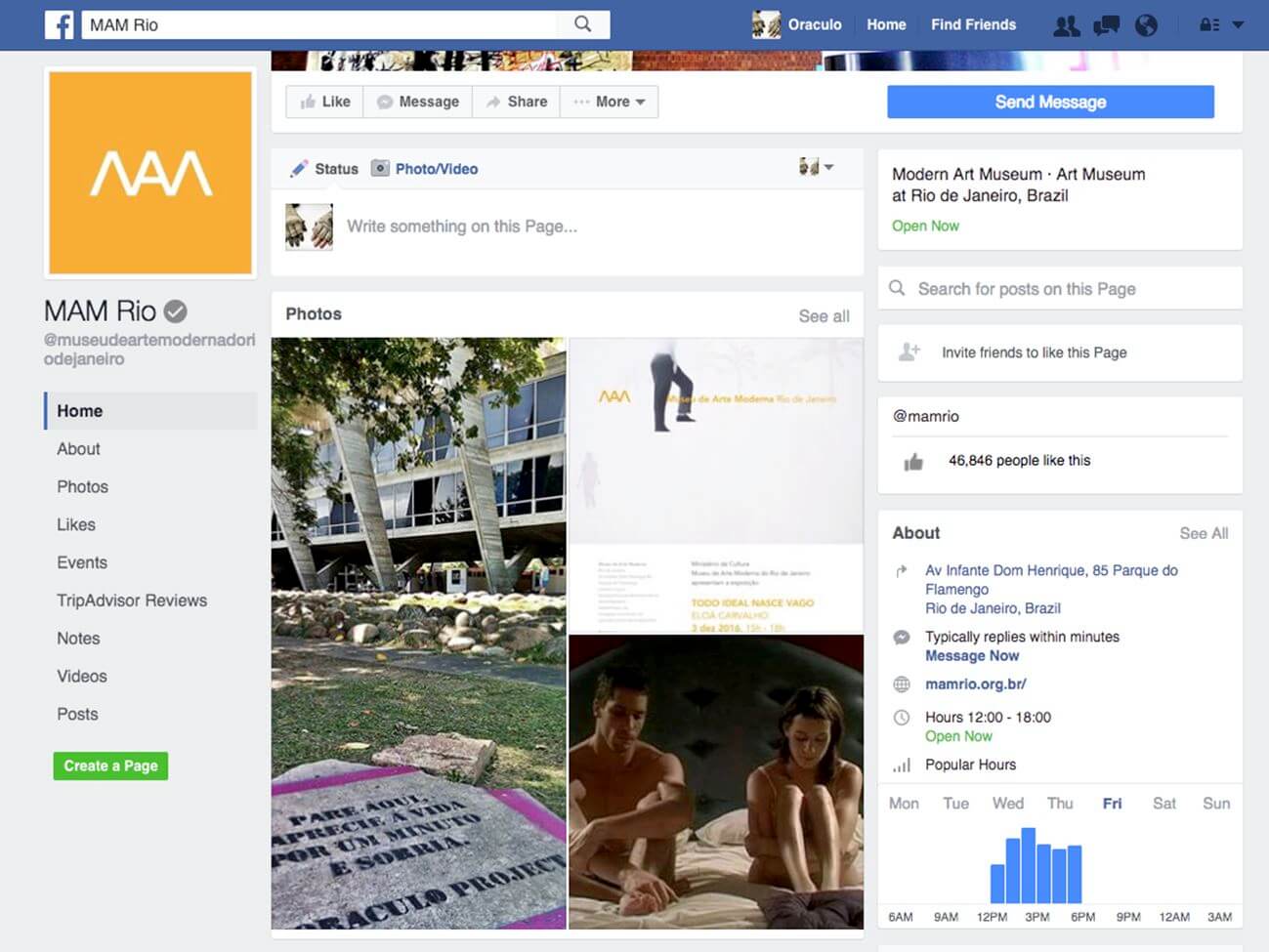
Task: Select Wed in Popular Hours
Action: (1008, 804)
